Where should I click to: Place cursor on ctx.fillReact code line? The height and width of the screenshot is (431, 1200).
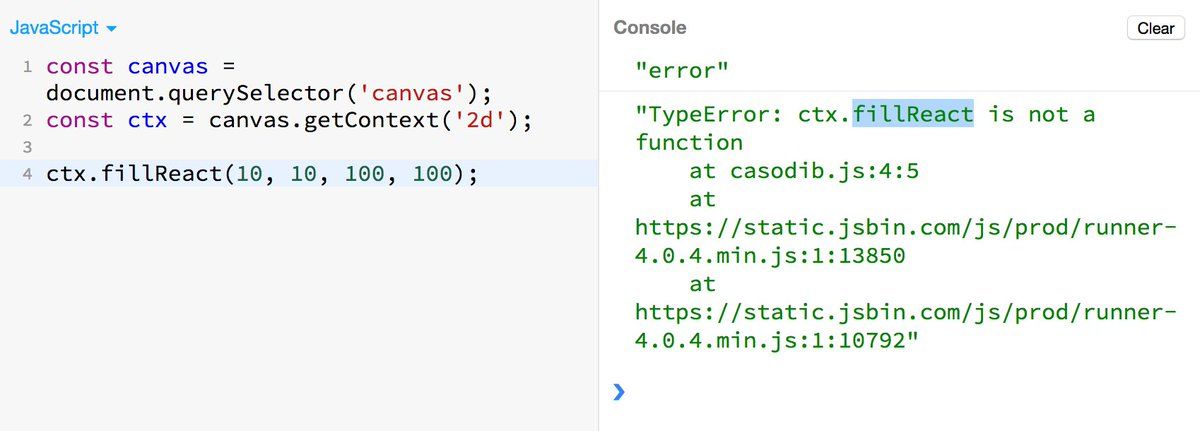coord(264,174)
